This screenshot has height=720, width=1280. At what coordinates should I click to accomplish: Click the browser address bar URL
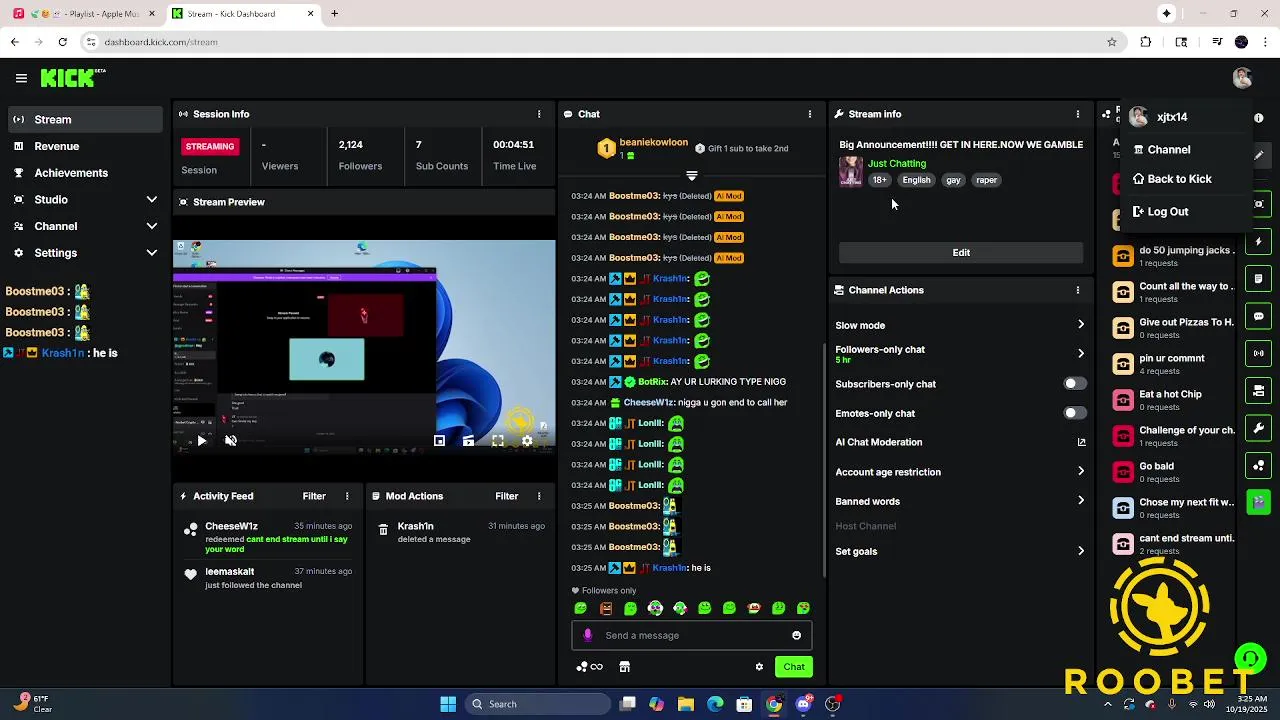tap(161, 42)
